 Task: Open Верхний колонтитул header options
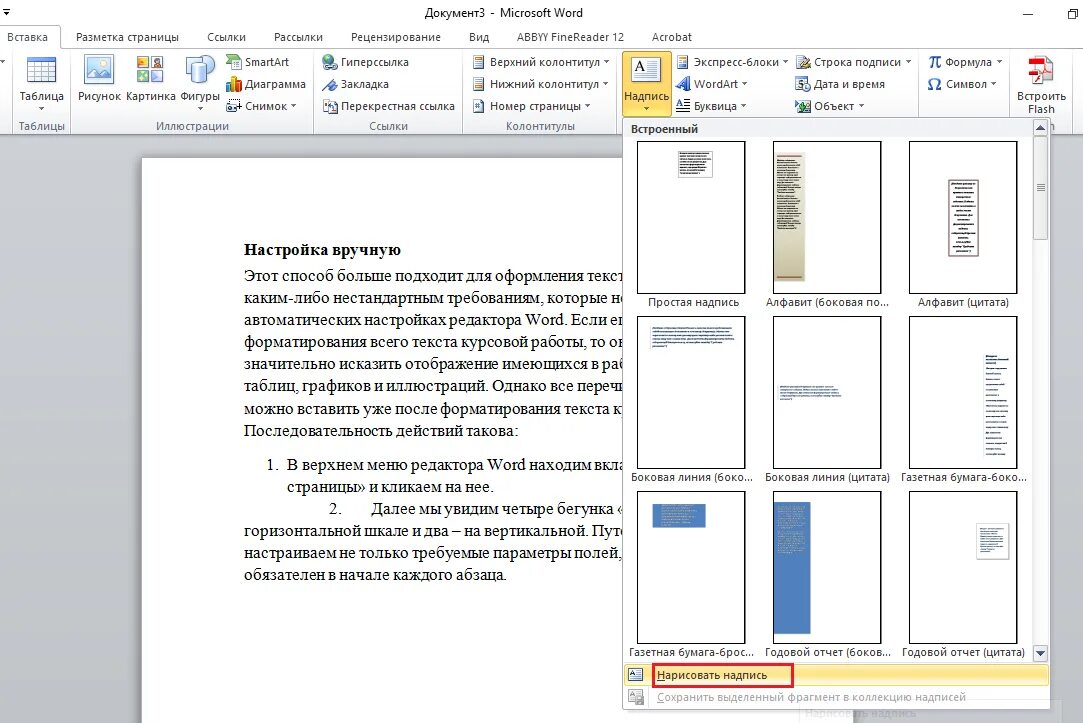pos(541,62)
